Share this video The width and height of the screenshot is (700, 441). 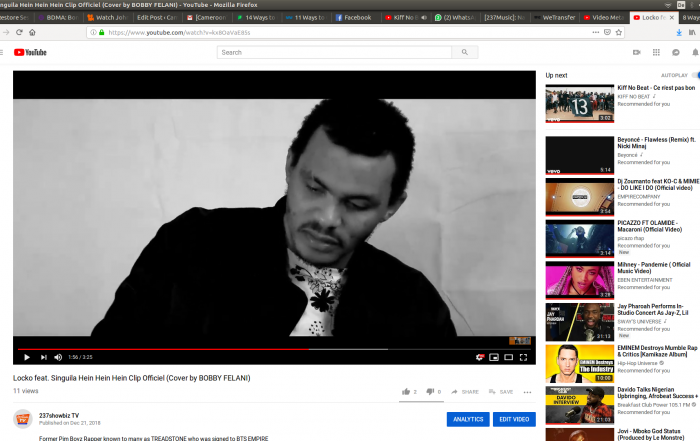[465, 391]
